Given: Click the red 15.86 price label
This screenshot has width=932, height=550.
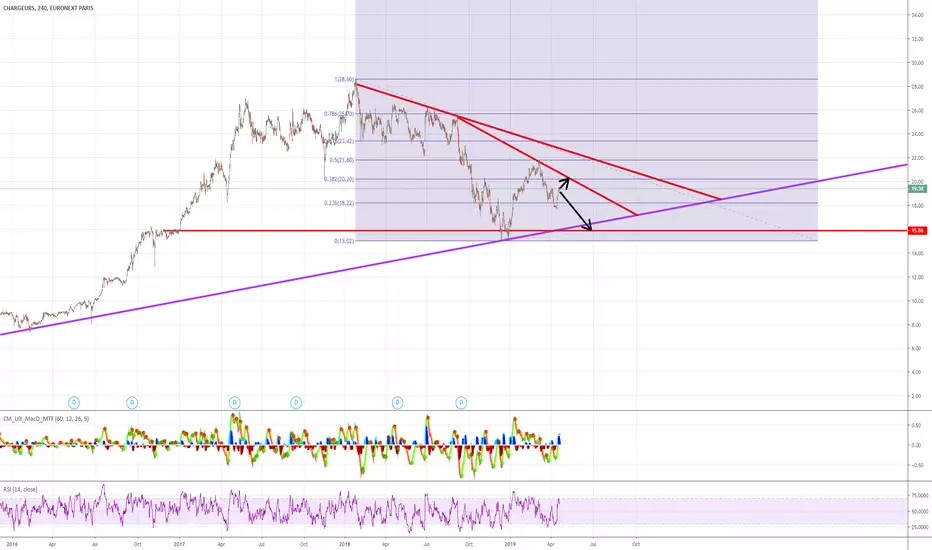Looking at the screenshot, I should (x=917, y=230).
